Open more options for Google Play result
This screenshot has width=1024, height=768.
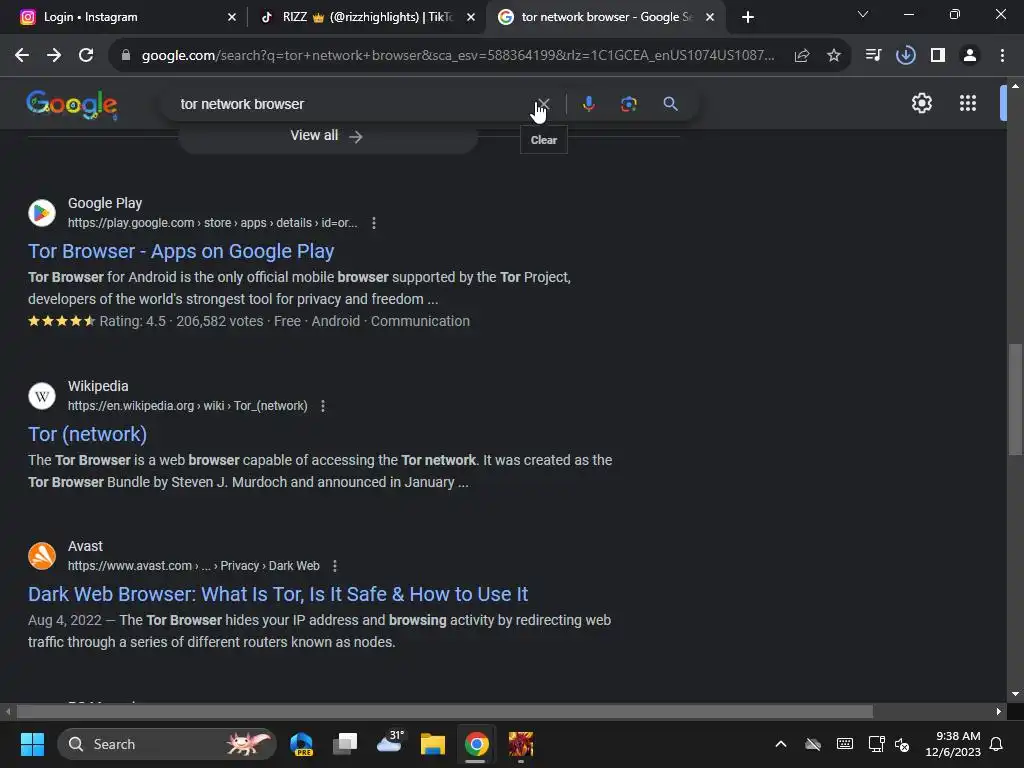(x=374, y=223)
